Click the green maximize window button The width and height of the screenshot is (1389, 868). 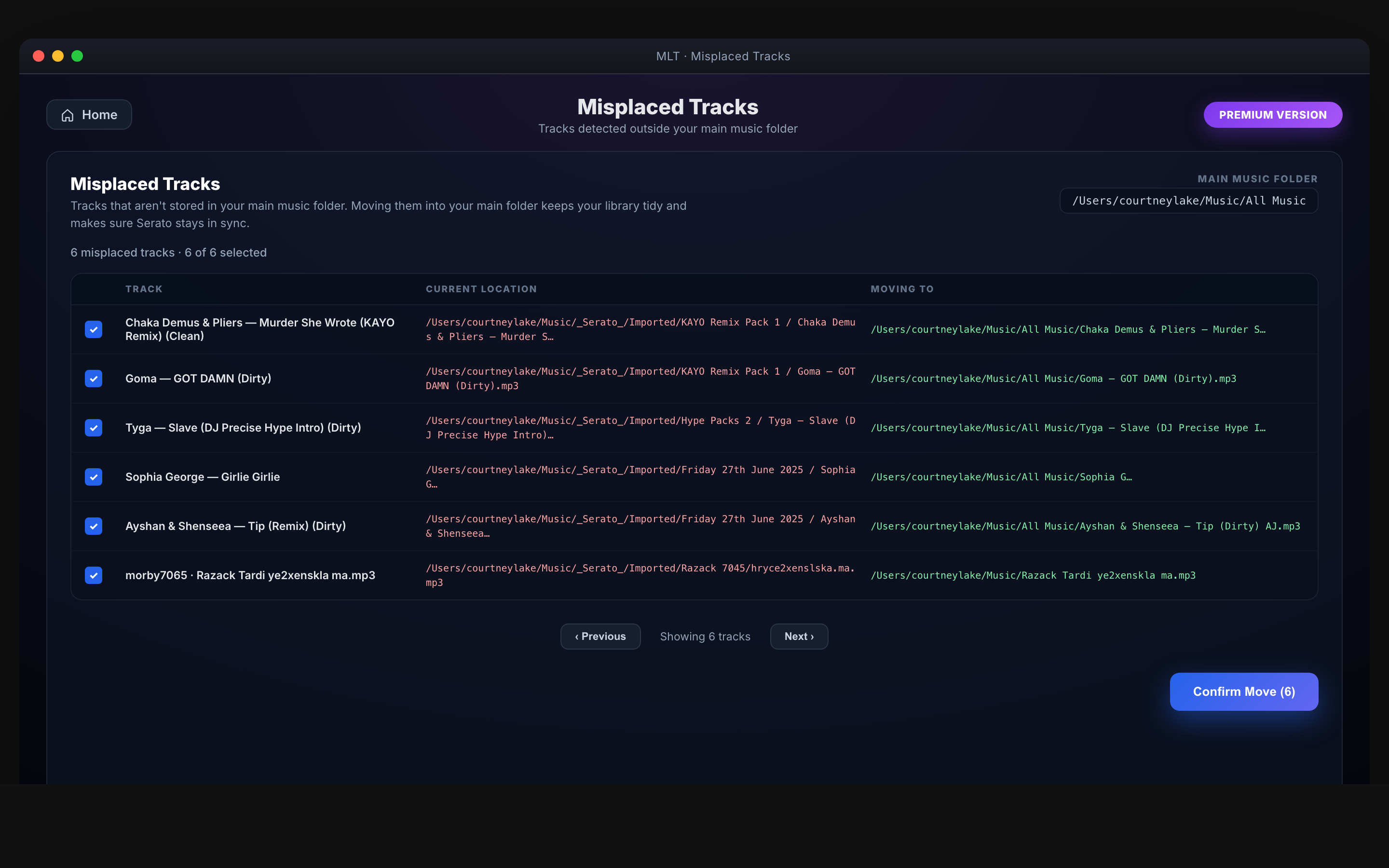coord(77,55)
